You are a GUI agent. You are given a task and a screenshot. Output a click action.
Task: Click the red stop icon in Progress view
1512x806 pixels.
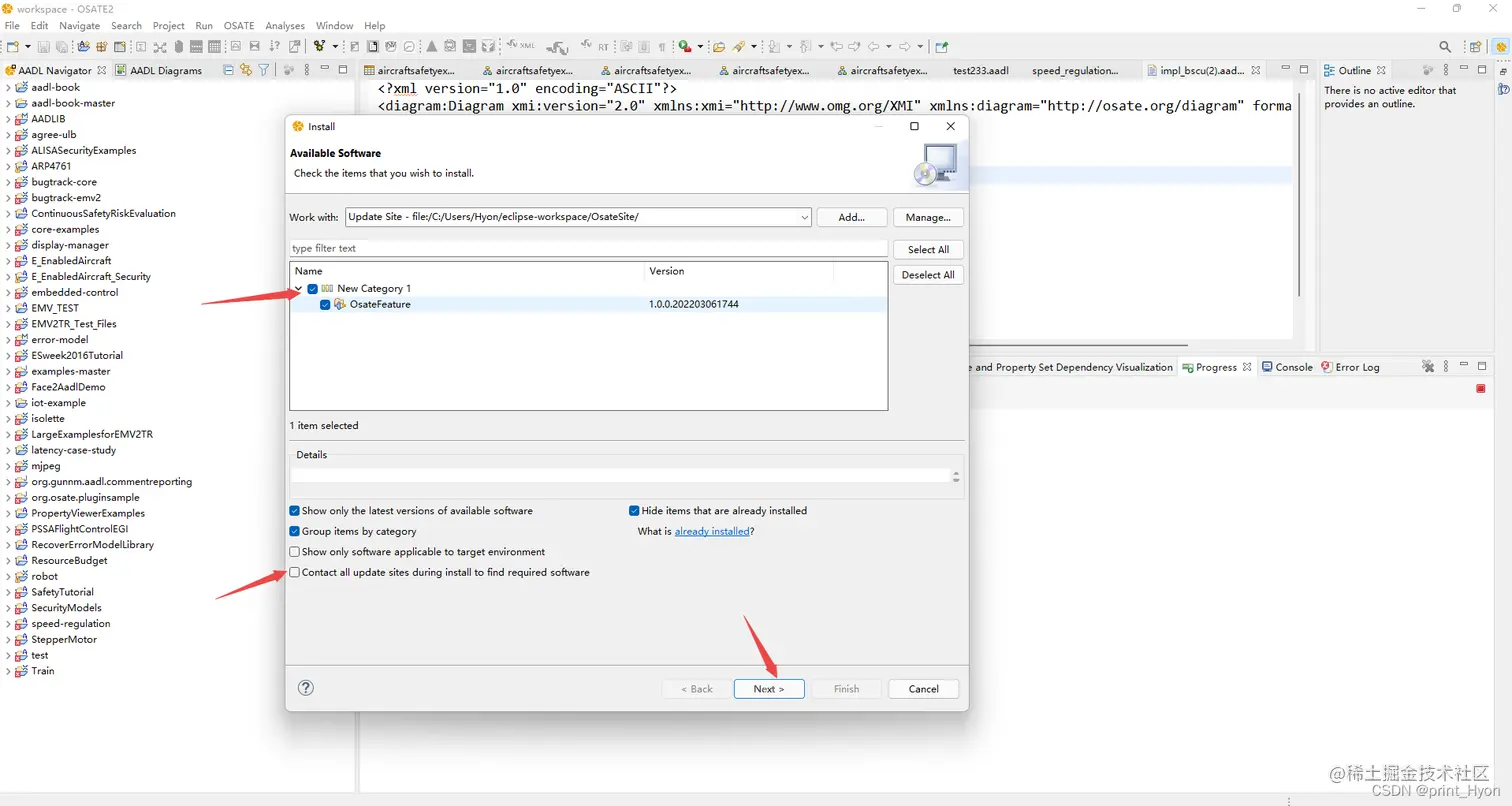[1481, 389]
